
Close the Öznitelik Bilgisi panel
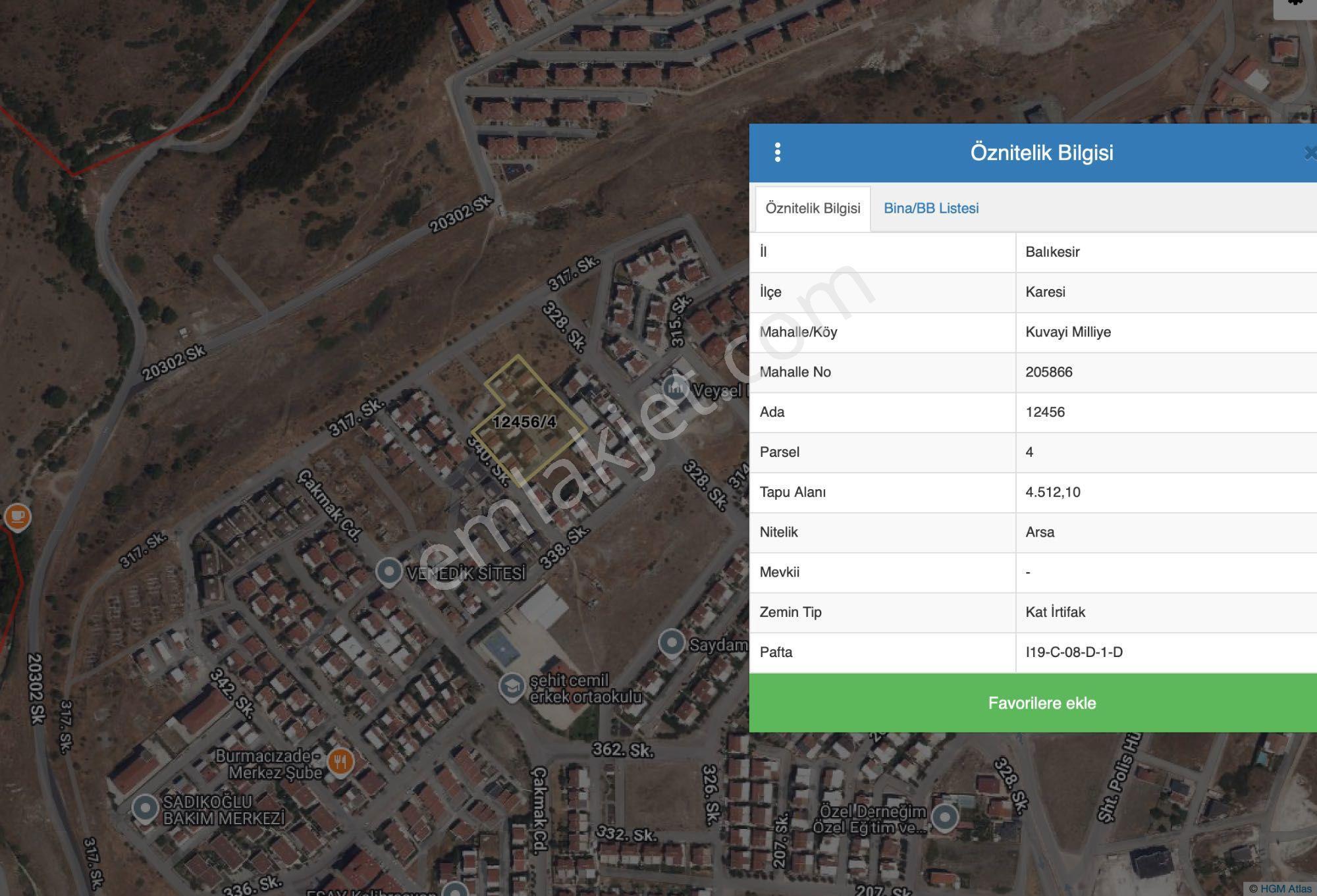[x=1310, y=153]
